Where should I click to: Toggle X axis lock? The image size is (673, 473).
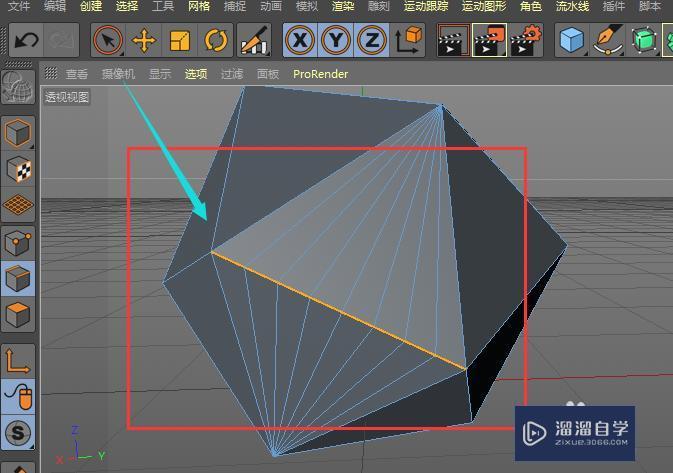point(300,41)
